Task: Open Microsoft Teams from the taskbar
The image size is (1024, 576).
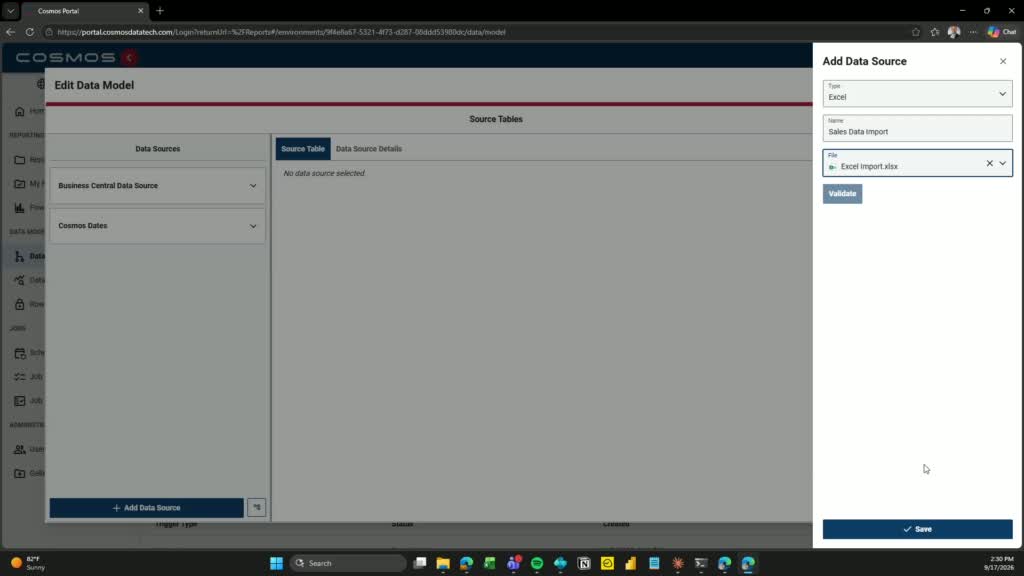Action: pyautogui.click(x=513, y=563)
